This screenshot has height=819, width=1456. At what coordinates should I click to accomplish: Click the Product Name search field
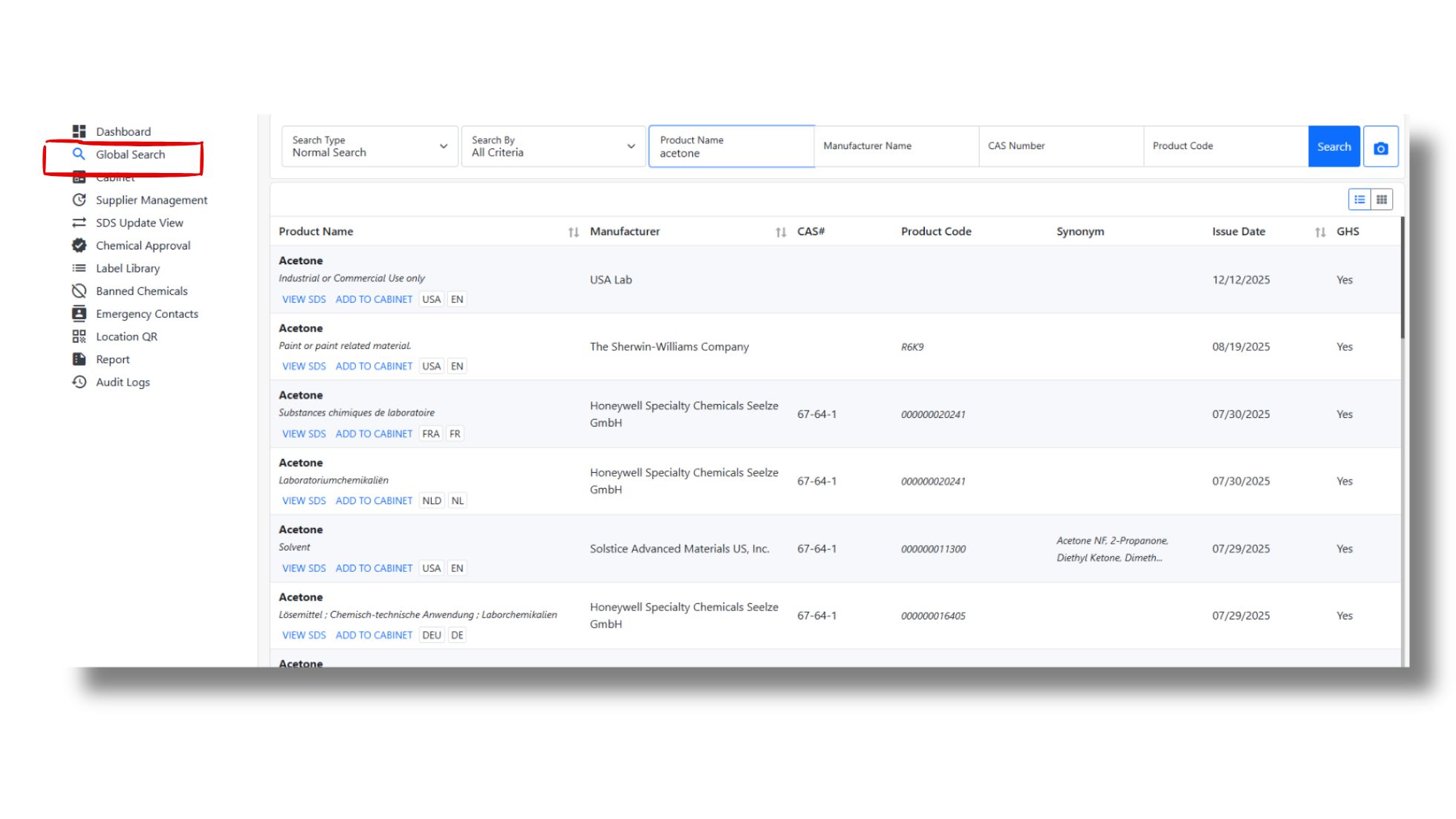732,146
